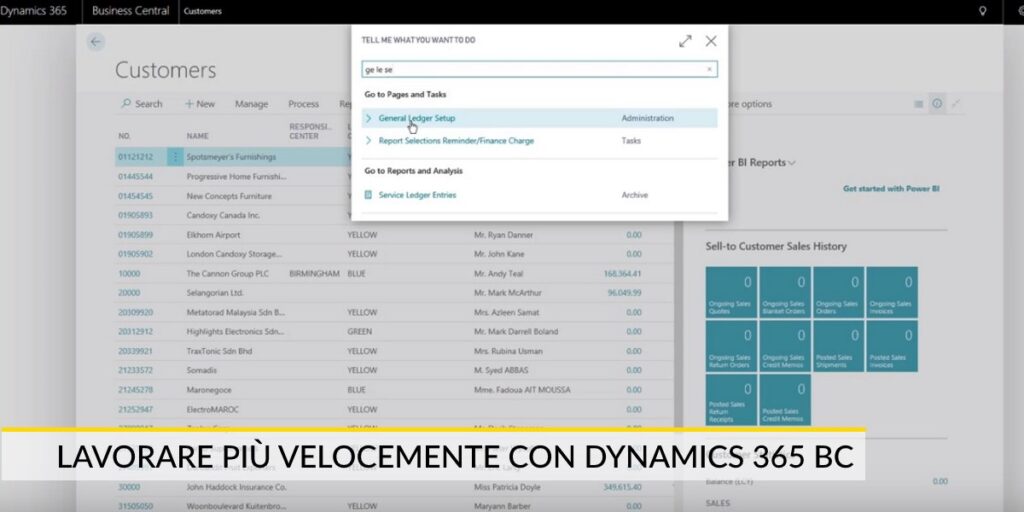1024x512 pixels.
Task: Open the Manage menu
Action: (x=251, y=104)
